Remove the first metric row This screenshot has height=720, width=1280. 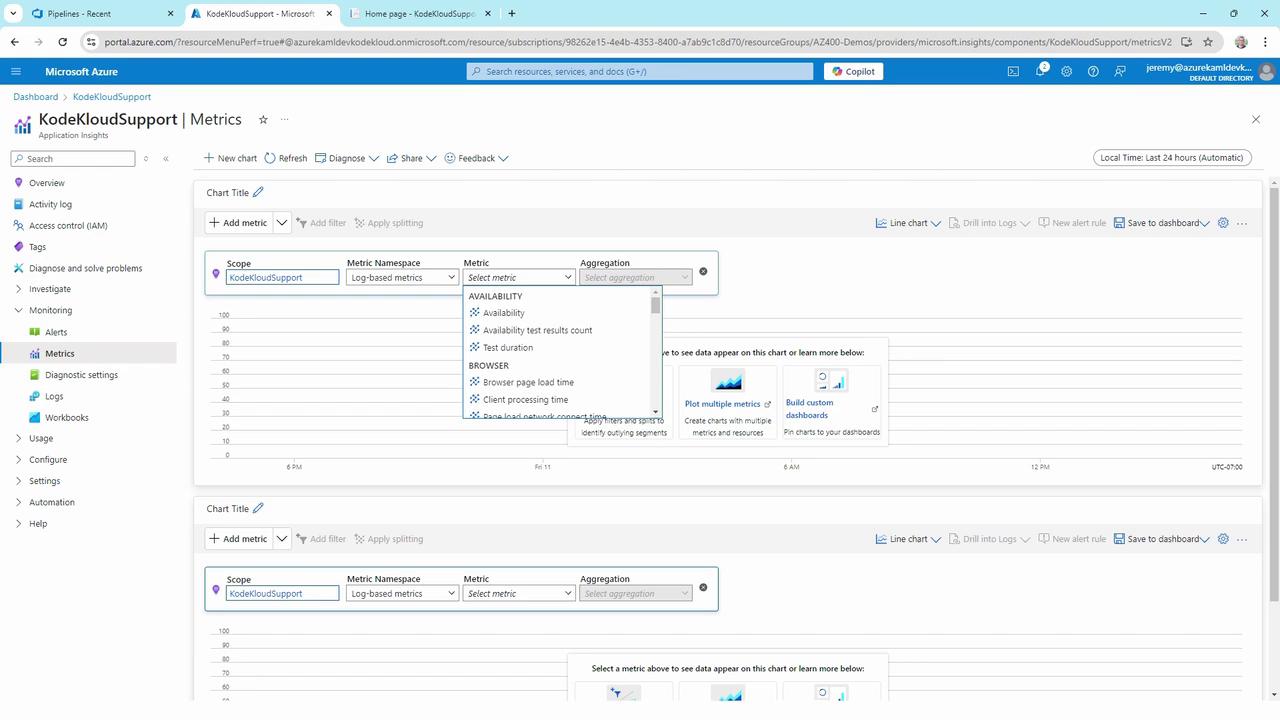[x=703, y=271]
